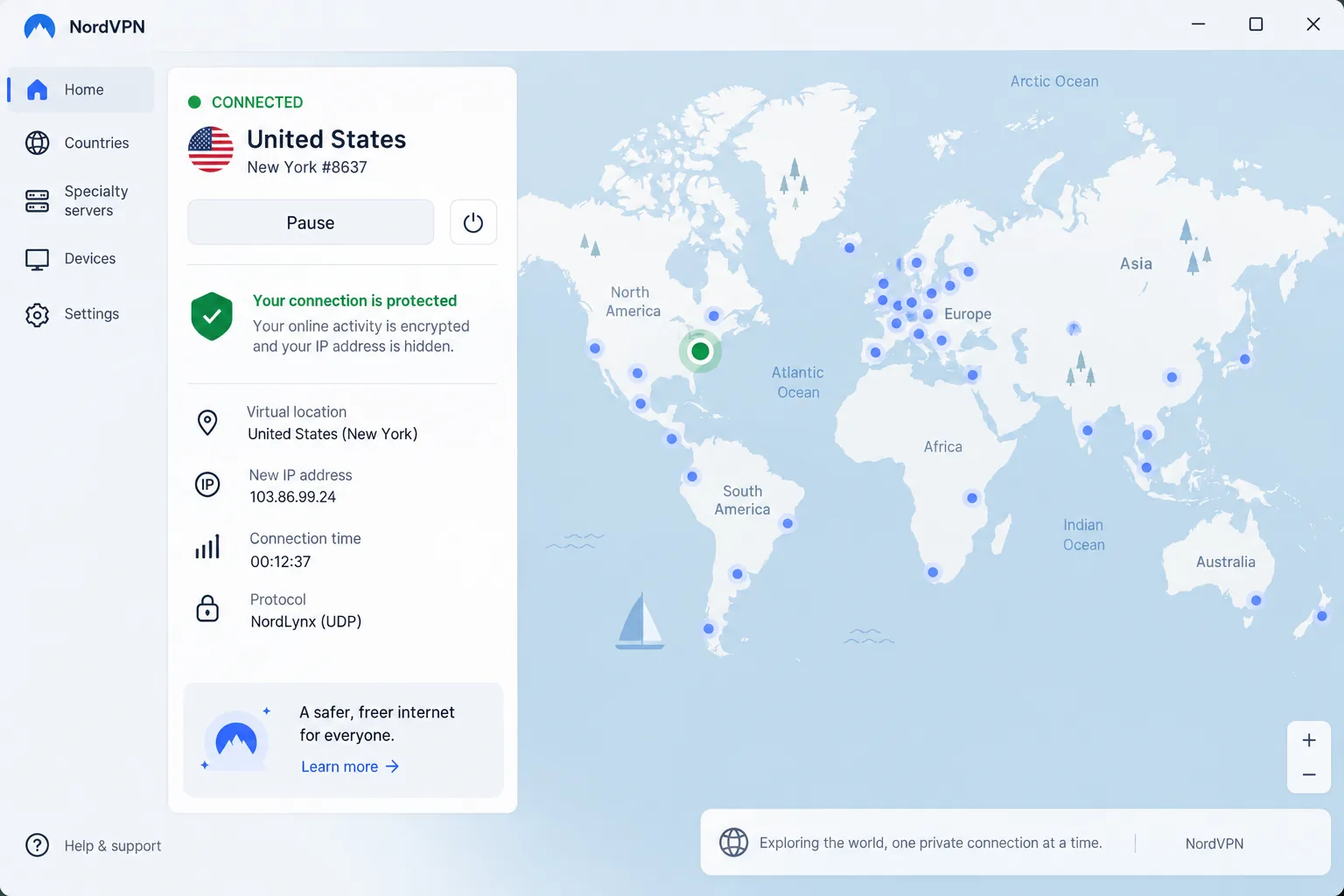Viewport: 1344px width, 896px height.
Task: Select the Brazil east coast server dot
Action: [x=787, y=523]
